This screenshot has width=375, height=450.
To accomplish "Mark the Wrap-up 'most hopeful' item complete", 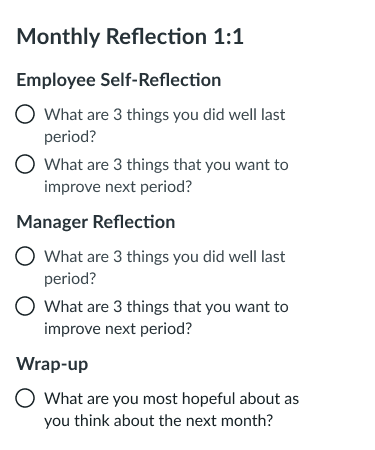I will pyautogui.click(x=25, y=398).
